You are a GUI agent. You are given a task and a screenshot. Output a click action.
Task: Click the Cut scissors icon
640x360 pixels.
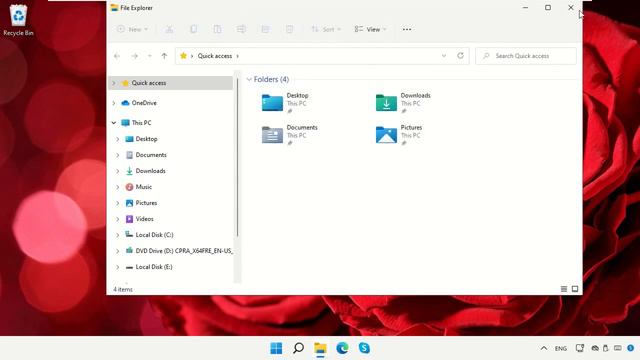click(169, 29)
